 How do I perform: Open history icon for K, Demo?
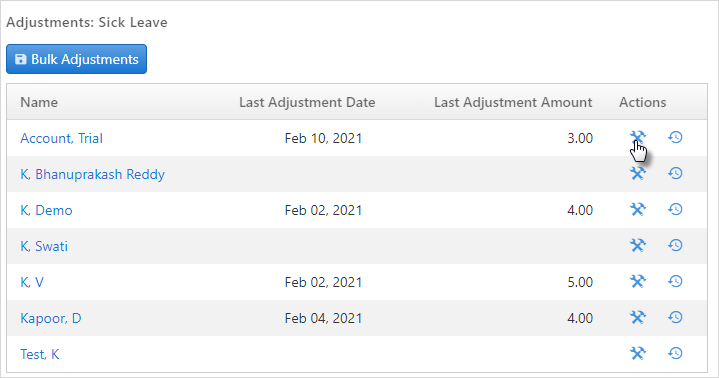tap(675, 209)
